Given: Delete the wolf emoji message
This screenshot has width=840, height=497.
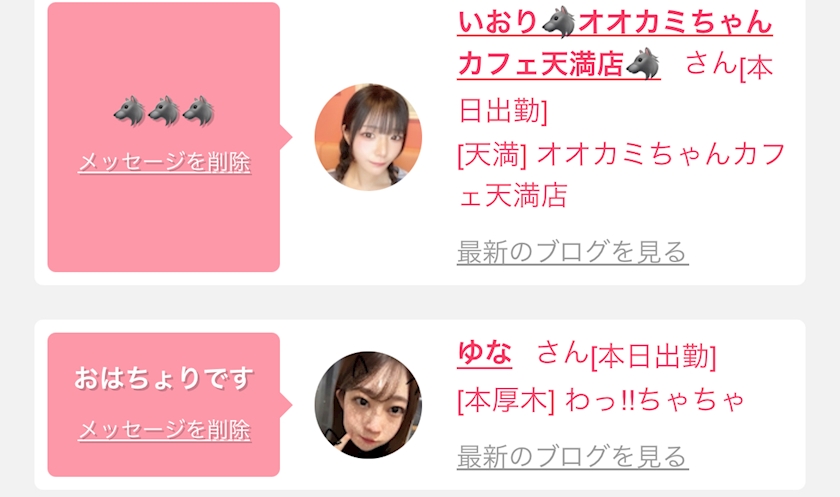Looking at the screenshot, I should click(164, 162).
